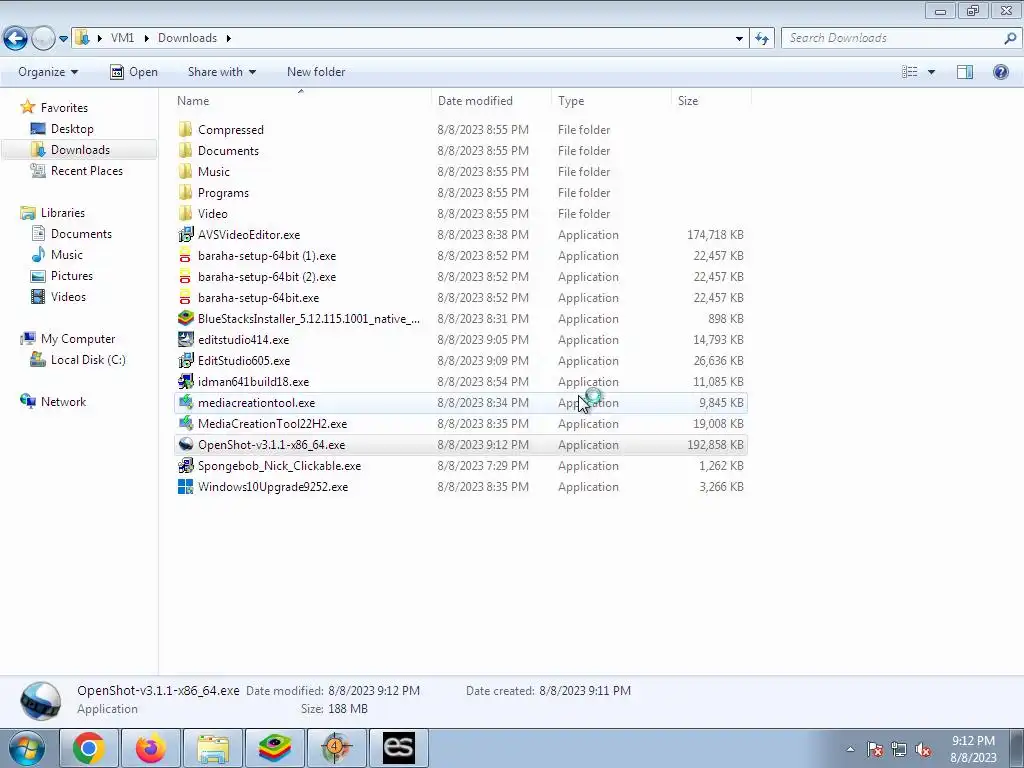Toggle the preview pane icon
Screen dimensions: 1024x768
(x=965, y=72)
